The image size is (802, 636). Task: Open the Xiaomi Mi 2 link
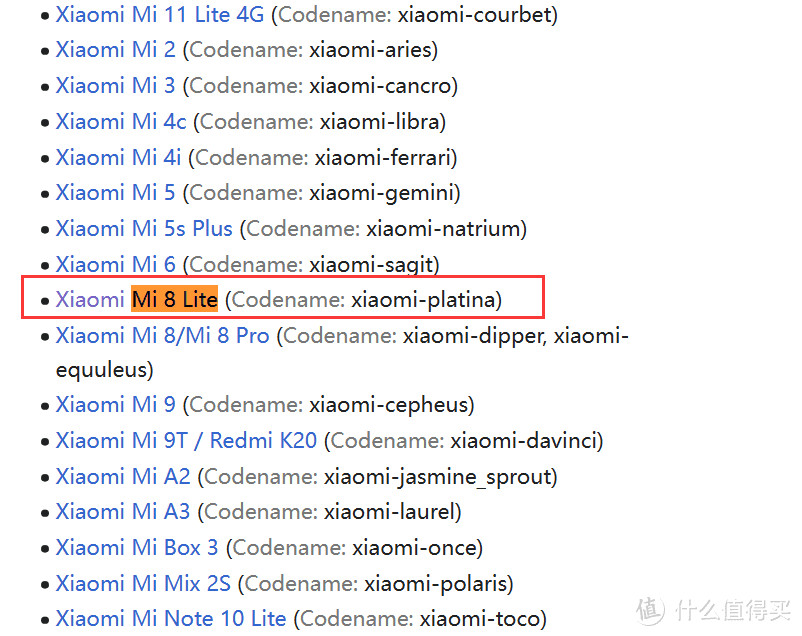(115, 50)
